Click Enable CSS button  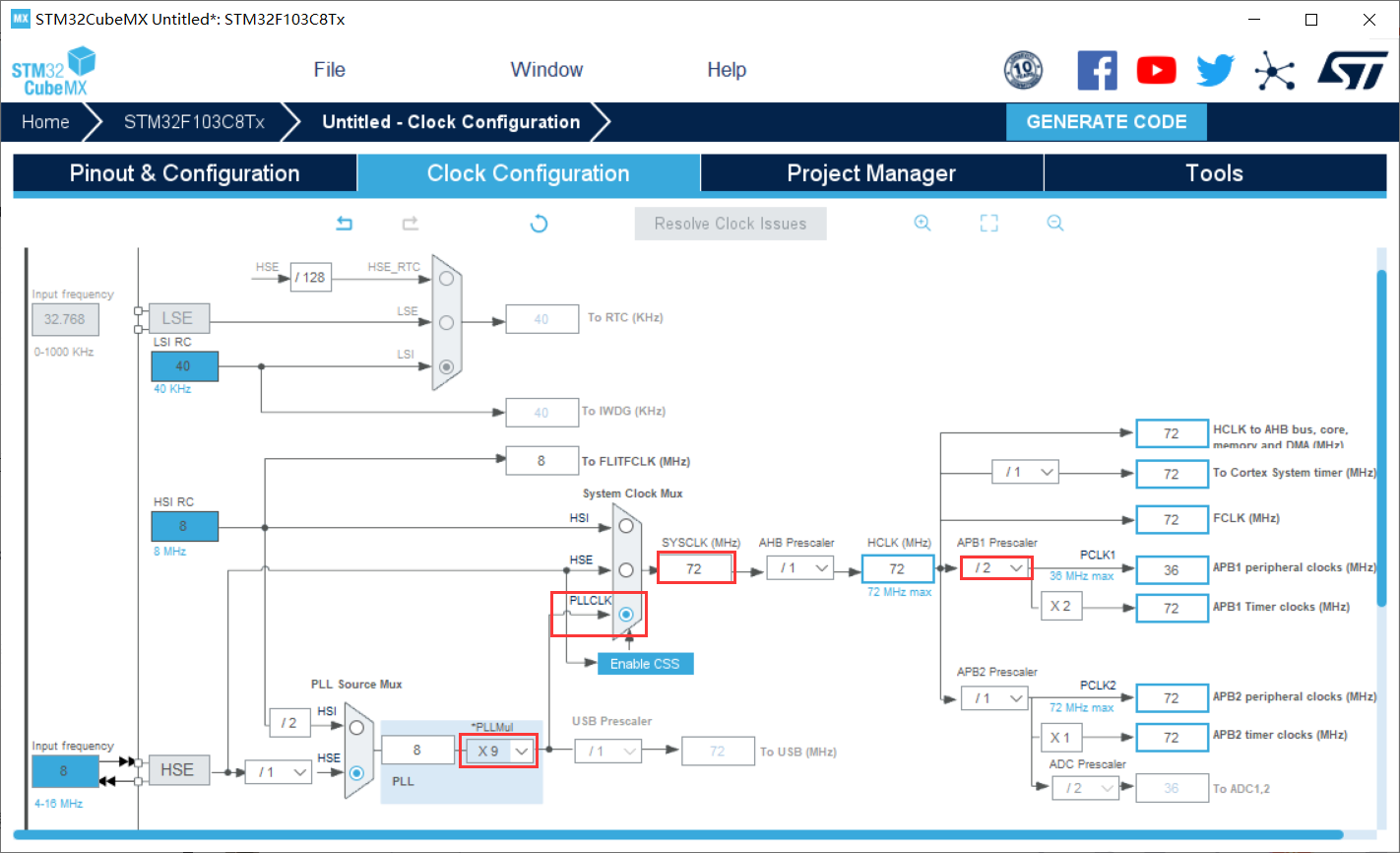pyautogui.click(x=645, y=664)
